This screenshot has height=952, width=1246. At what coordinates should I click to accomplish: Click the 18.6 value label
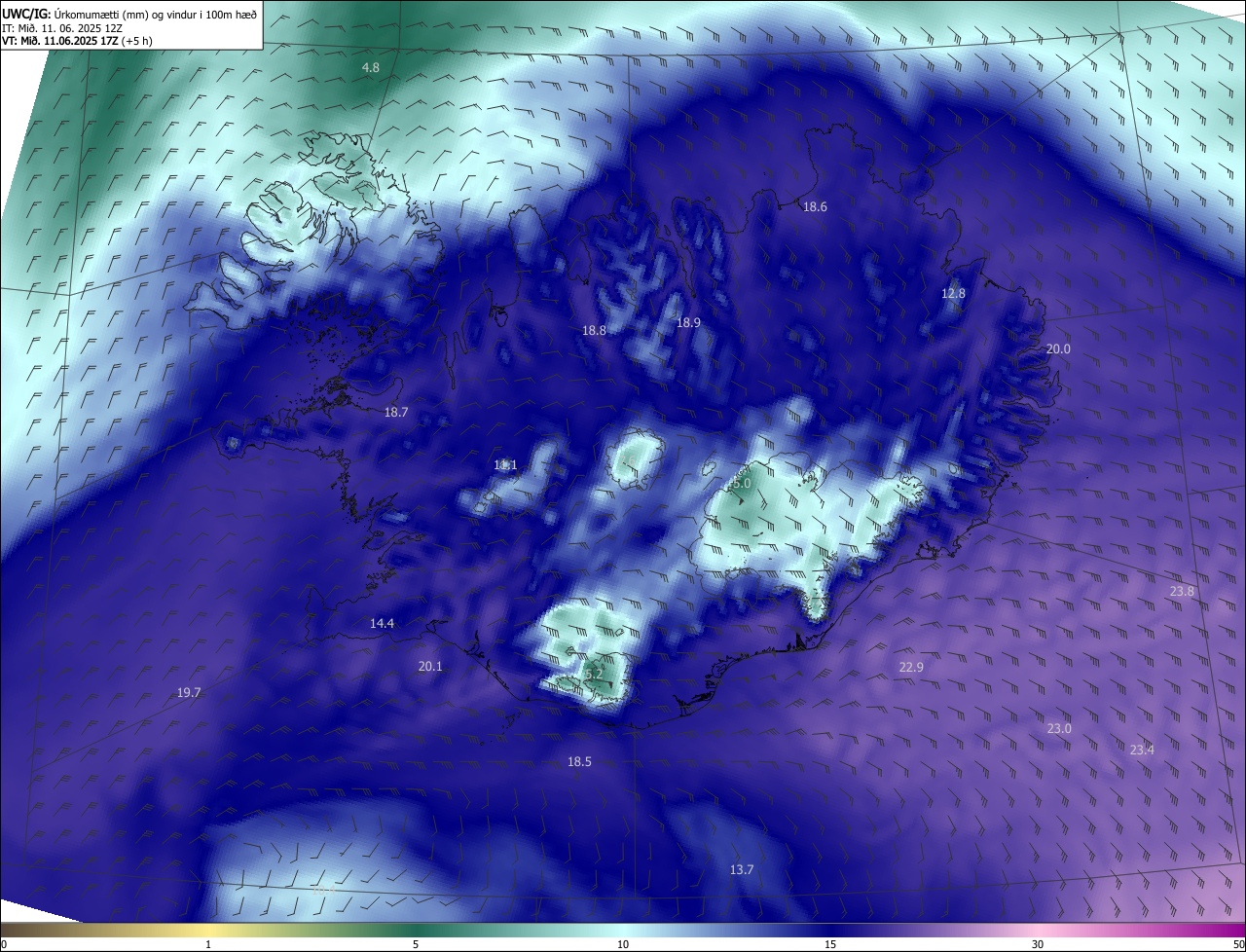click(x=815, y=207)
